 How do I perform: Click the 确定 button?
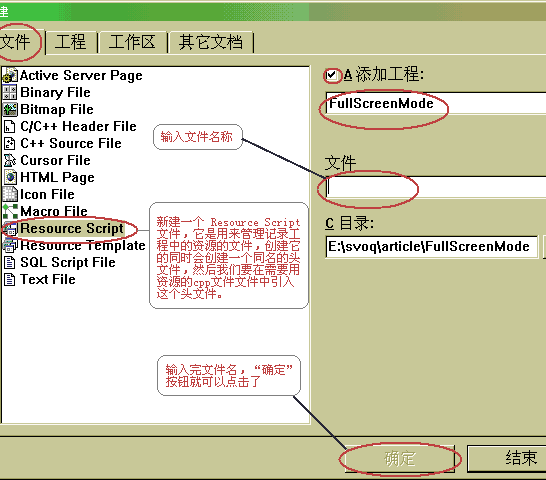[x=400, y=458]
